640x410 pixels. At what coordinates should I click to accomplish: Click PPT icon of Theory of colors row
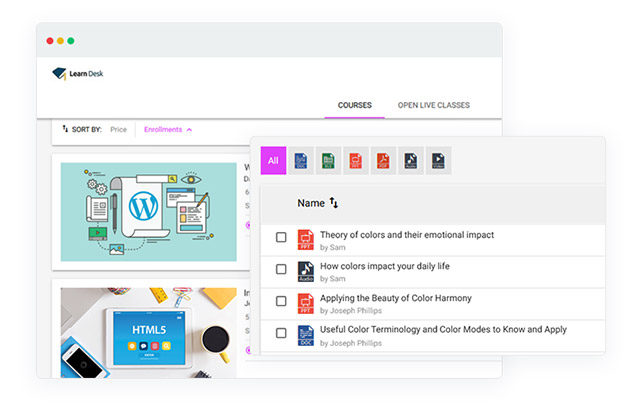pos(306,240)
